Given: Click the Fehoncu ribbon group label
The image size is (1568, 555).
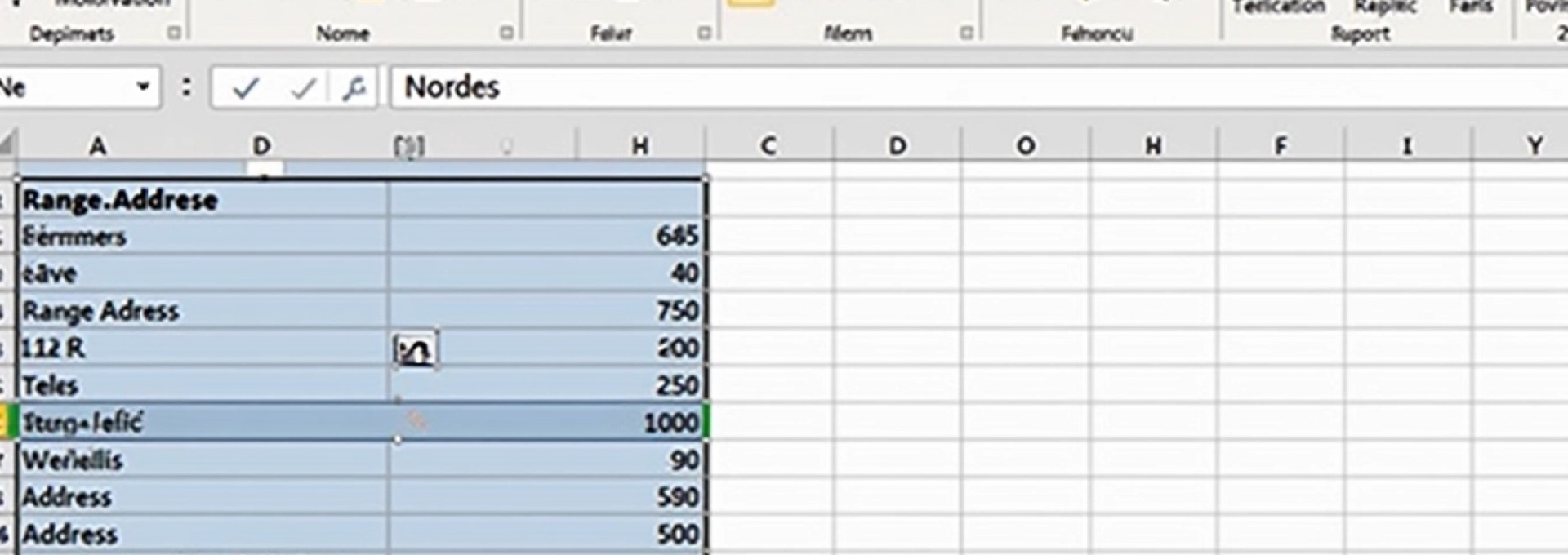Looking at the screenshot, I should (1097, 33).
